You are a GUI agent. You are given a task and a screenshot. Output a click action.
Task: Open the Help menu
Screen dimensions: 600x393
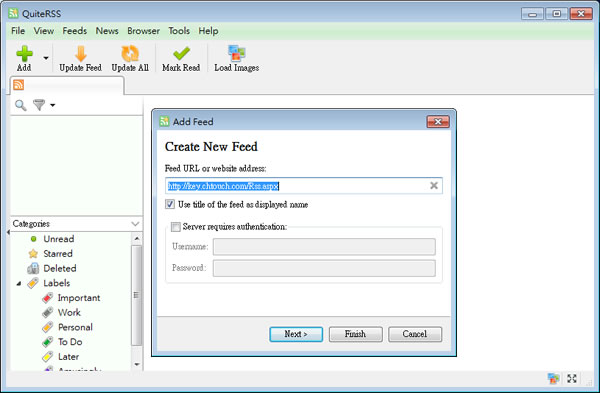coord(208,31)
